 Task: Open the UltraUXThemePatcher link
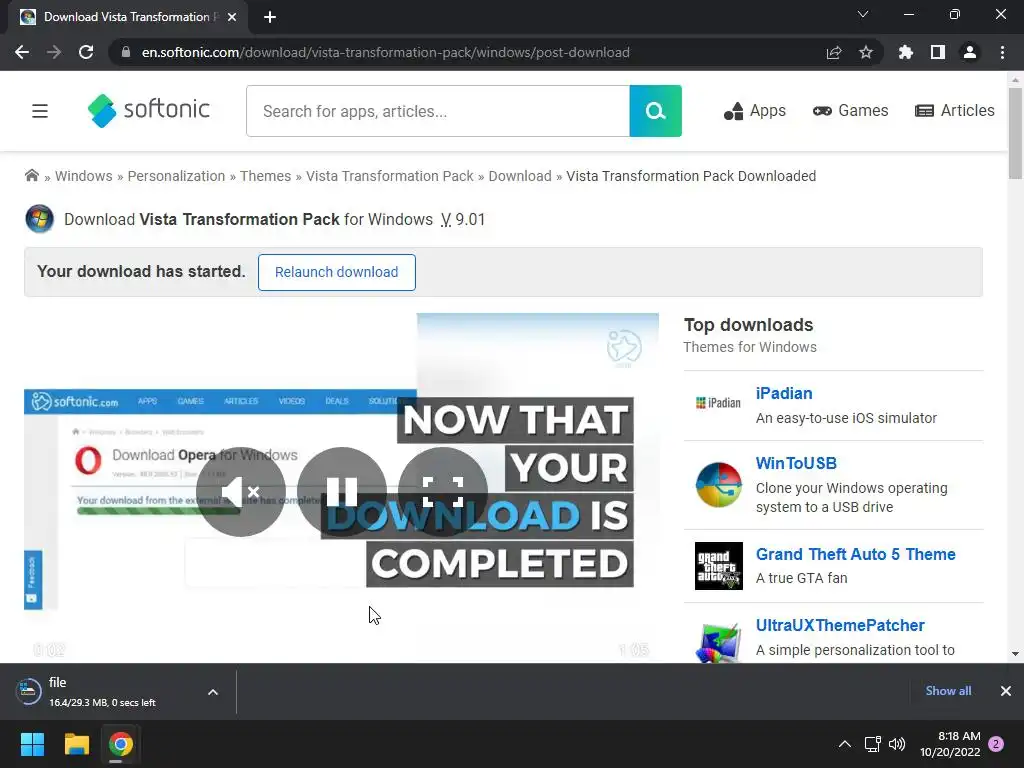(840, 626)
